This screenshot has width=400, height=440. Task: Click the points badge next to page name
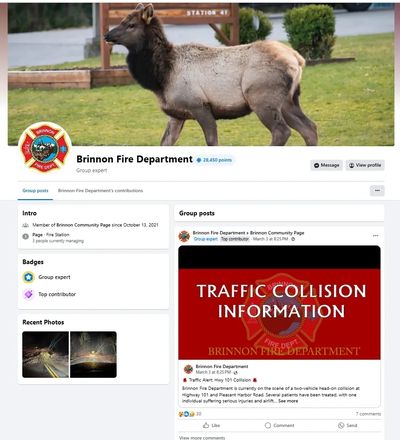point(215,160)
